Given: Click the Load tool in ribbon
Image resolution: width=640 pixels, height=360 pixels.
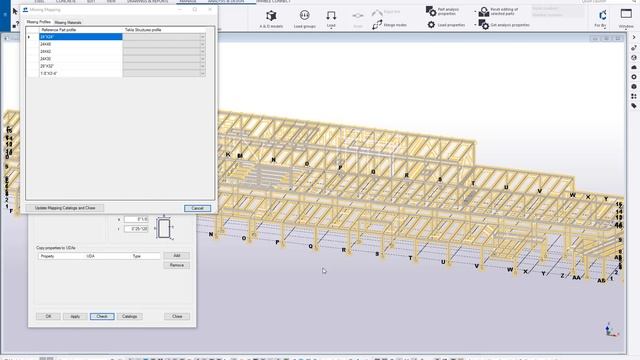Looking at the screenshot, I should coord(331,19).
